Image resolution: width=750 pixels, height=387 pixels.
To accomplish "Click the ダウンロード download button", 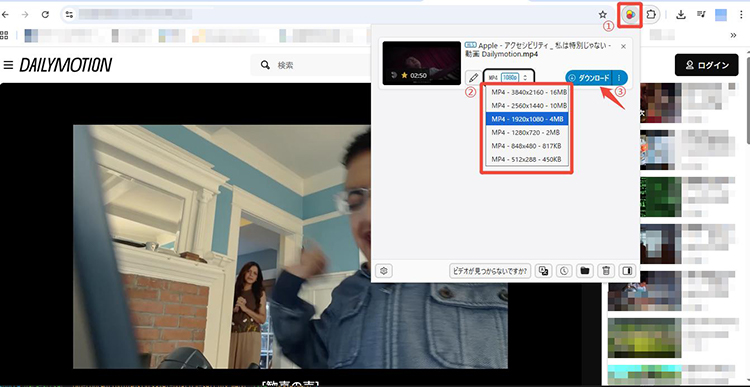I will click(589, 77).
